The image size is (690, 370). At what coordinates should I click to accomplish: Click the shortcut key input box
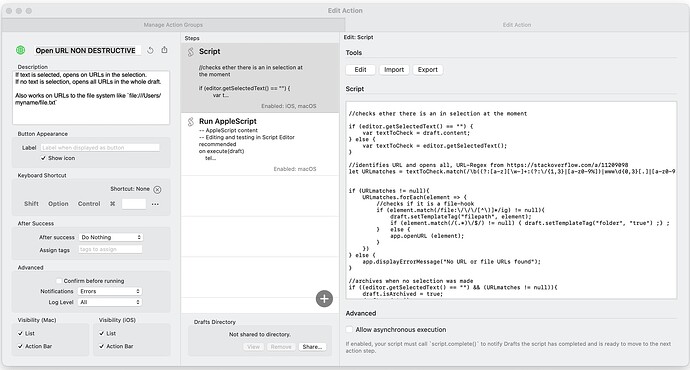(134, 204)
